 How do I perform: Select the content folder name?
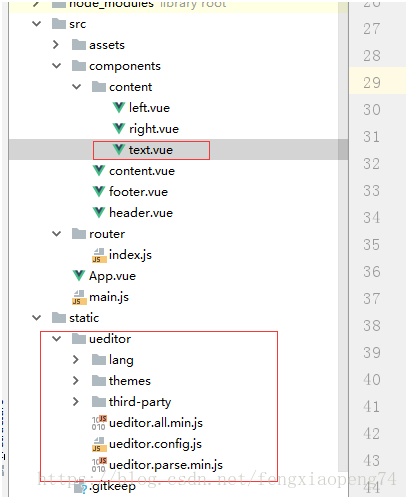[131, 87]
